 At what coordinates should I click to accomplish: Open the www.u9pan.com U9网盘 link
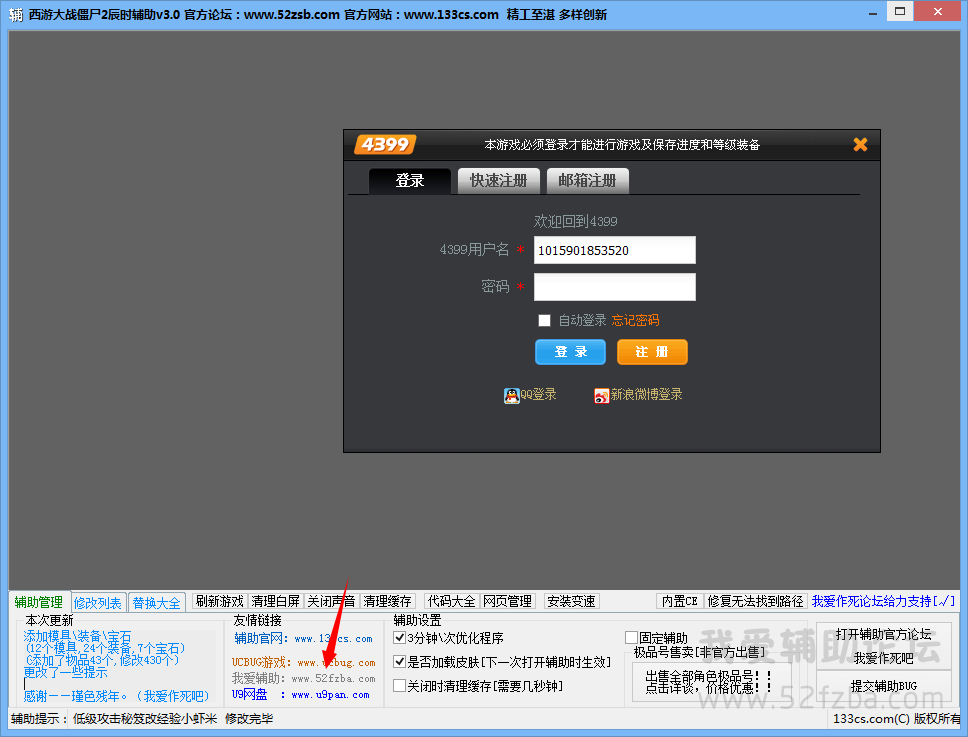[x=330, y=695]
